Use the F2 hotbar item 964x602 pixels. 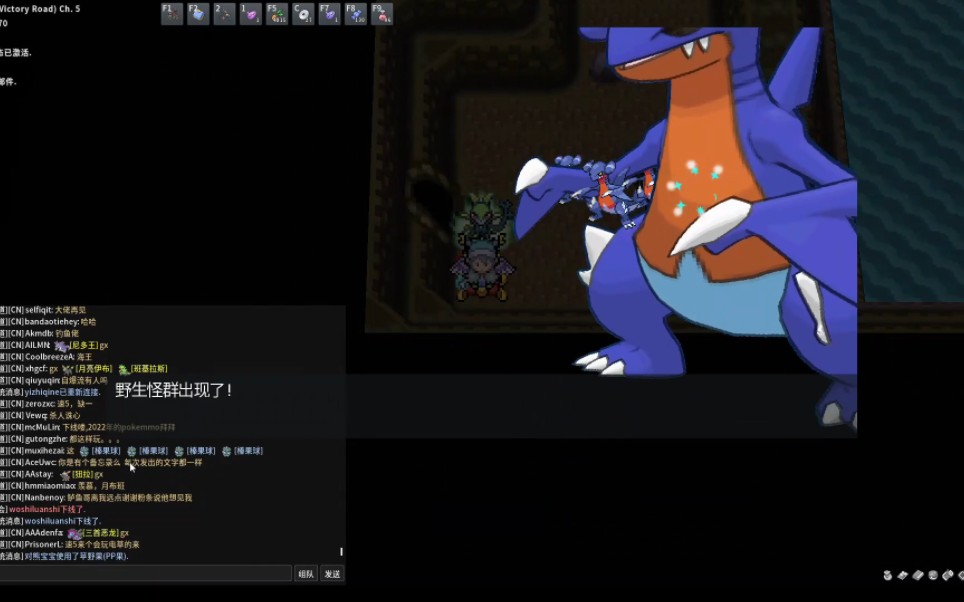click(198, 14)
